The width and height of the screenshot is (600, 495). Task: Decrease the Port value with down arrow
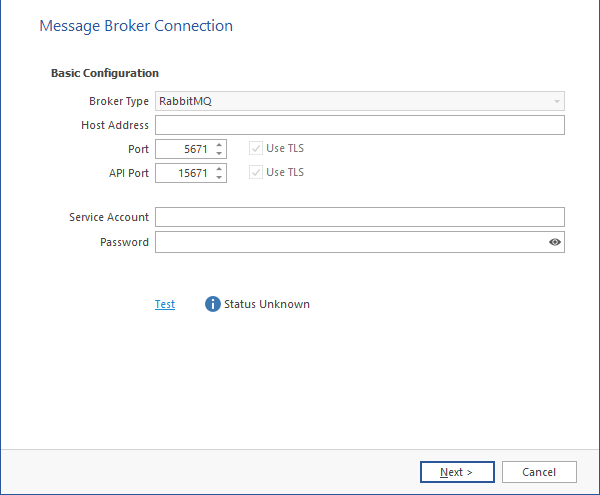pyautogui.click(x=219, y=153)
